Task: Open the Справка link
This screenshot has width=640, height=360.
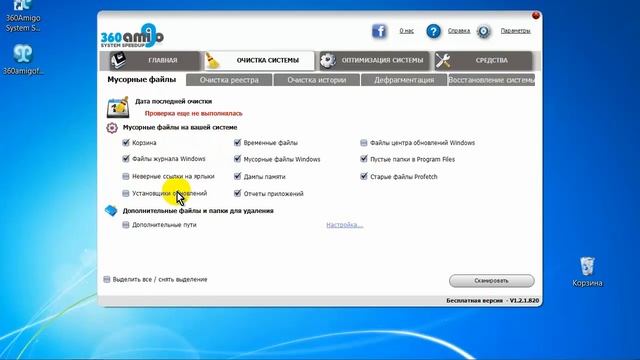Action: click(459, 31)
